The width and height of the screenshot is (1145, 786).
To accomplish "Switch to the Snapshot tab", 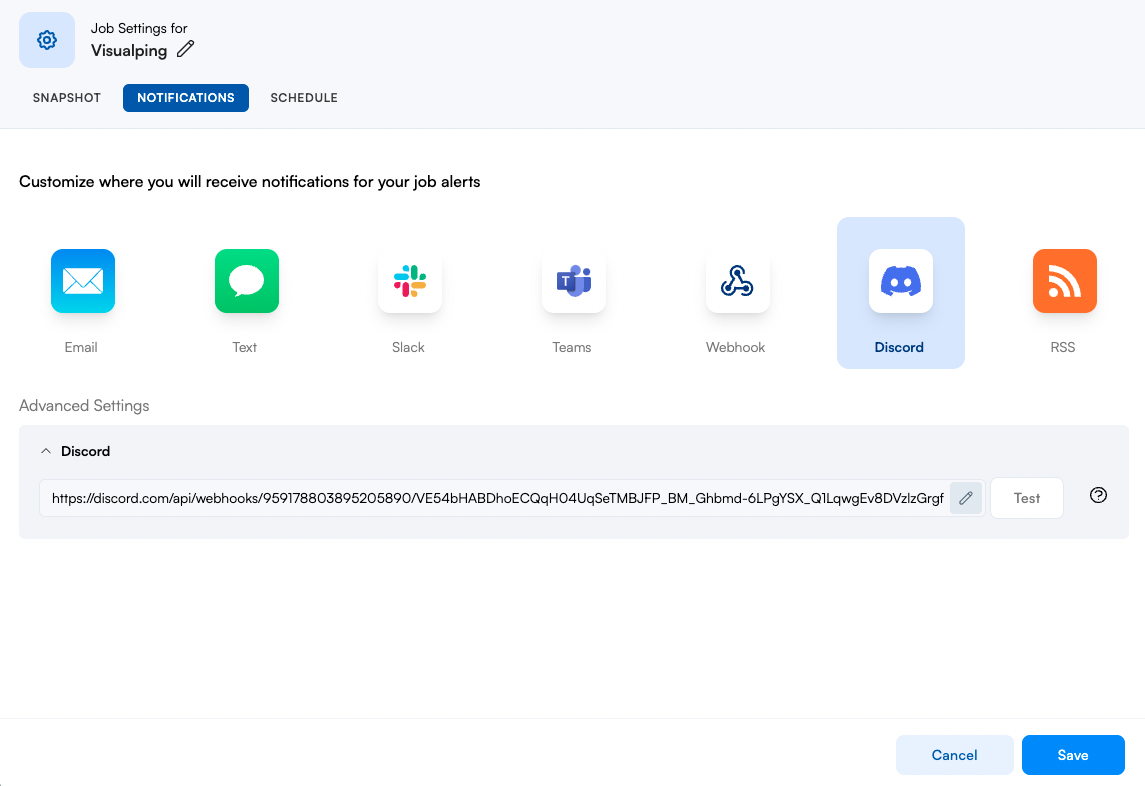I will pos(66,98).
